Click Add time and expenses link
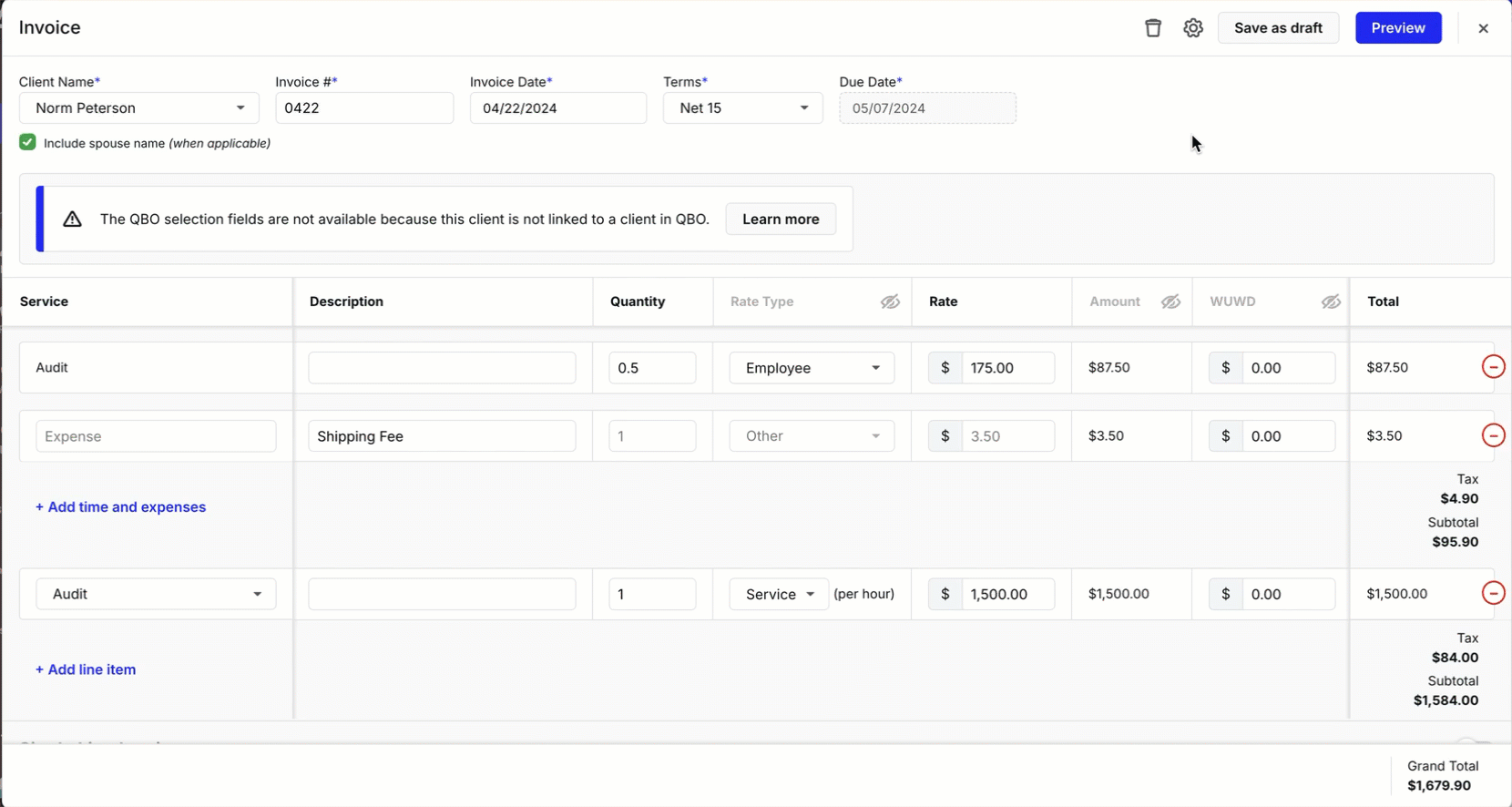The width and height of the screenshot is (1512, 807). click(120, 507)
